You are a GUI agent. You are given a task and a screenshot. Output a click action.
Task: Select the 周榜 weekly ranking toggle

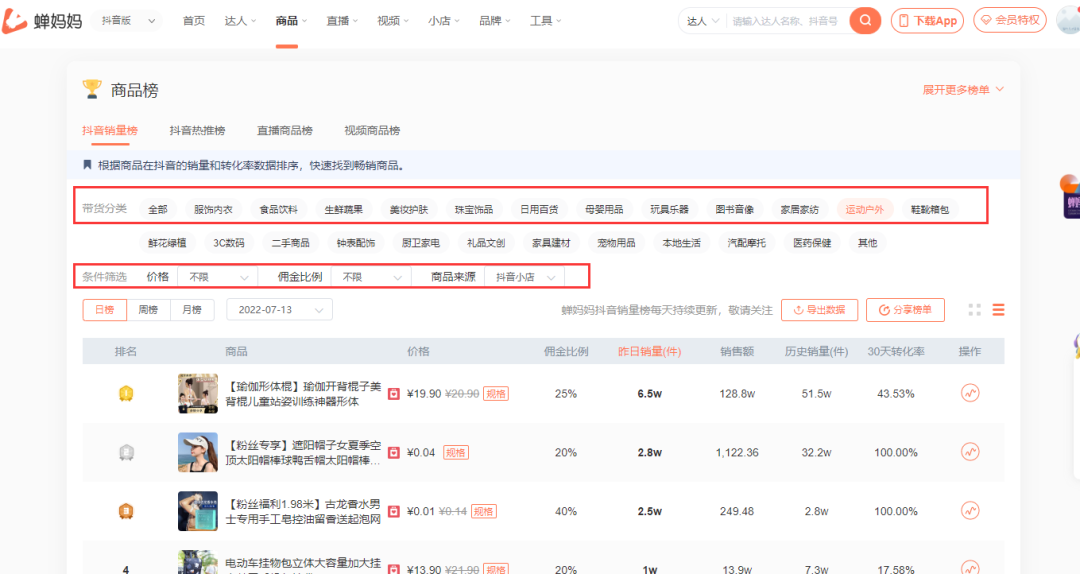tap(148, 310)
